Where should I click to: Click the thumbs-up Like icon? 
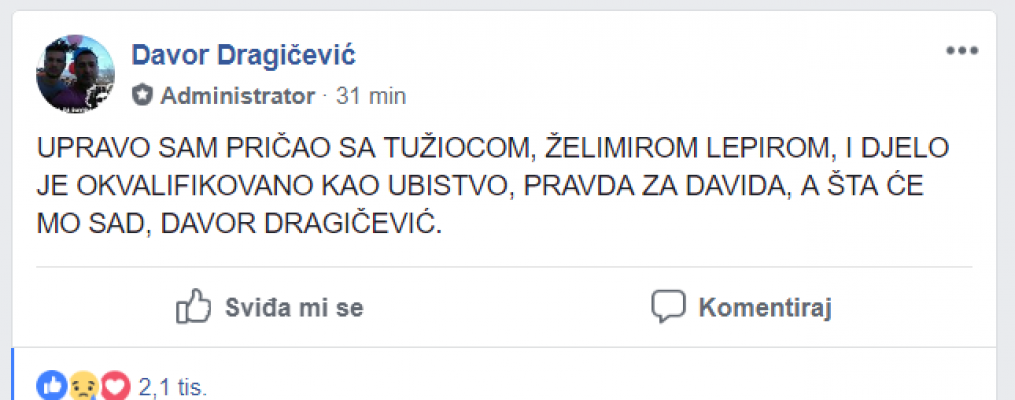[193, 307]
